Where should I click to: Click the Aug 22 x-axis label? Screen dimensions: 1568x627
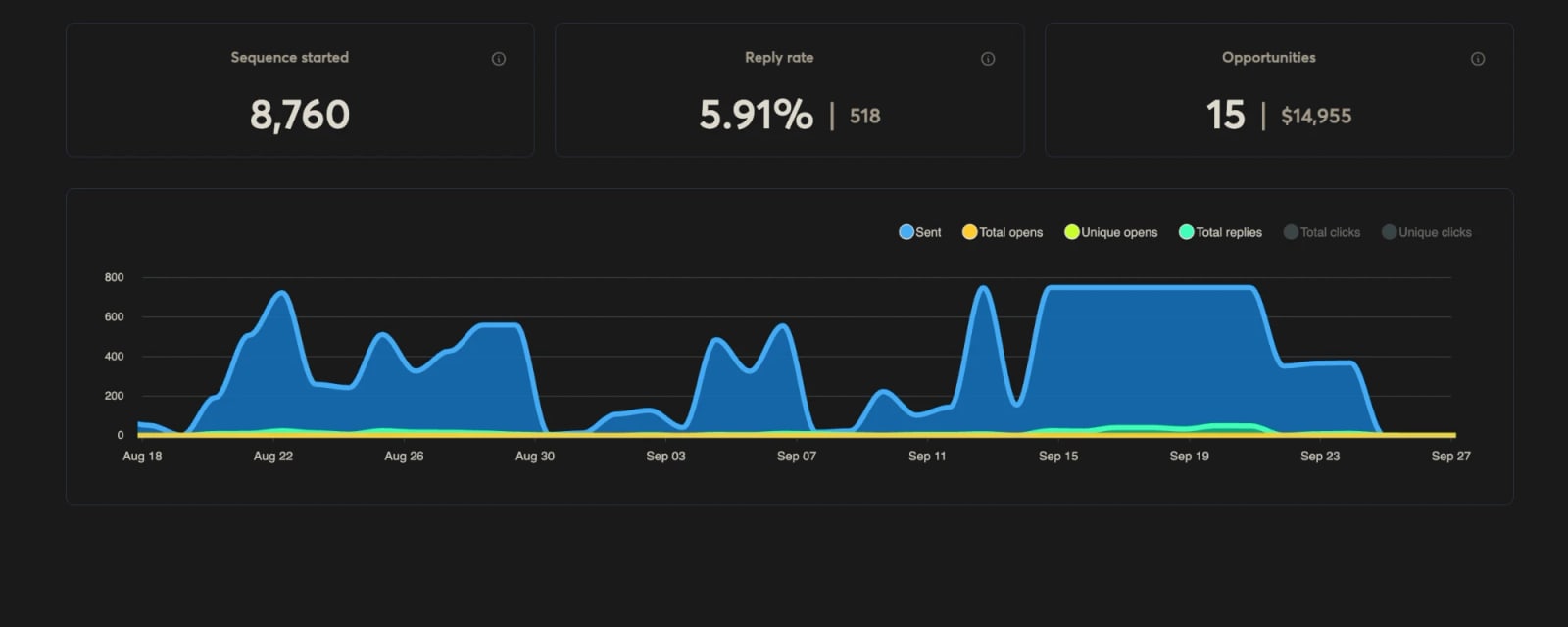[x=273, y=457]
